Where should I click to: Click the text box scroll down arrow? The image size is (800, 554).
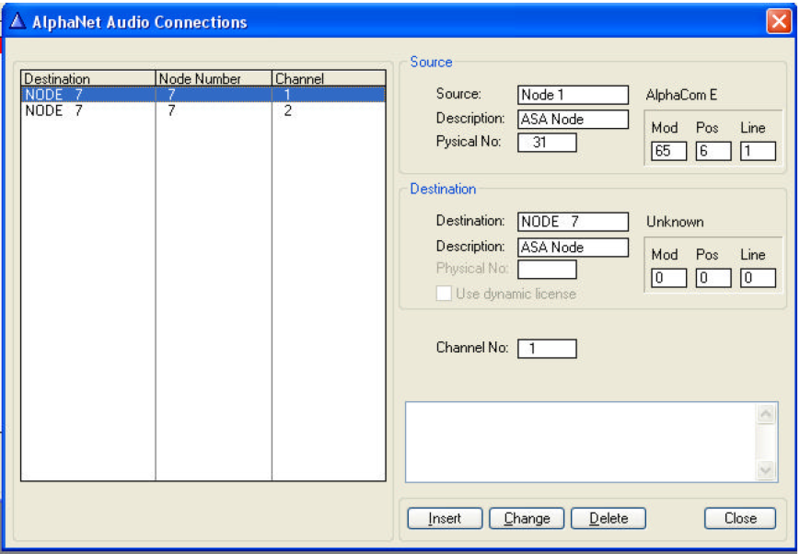[x=765, y=469]
